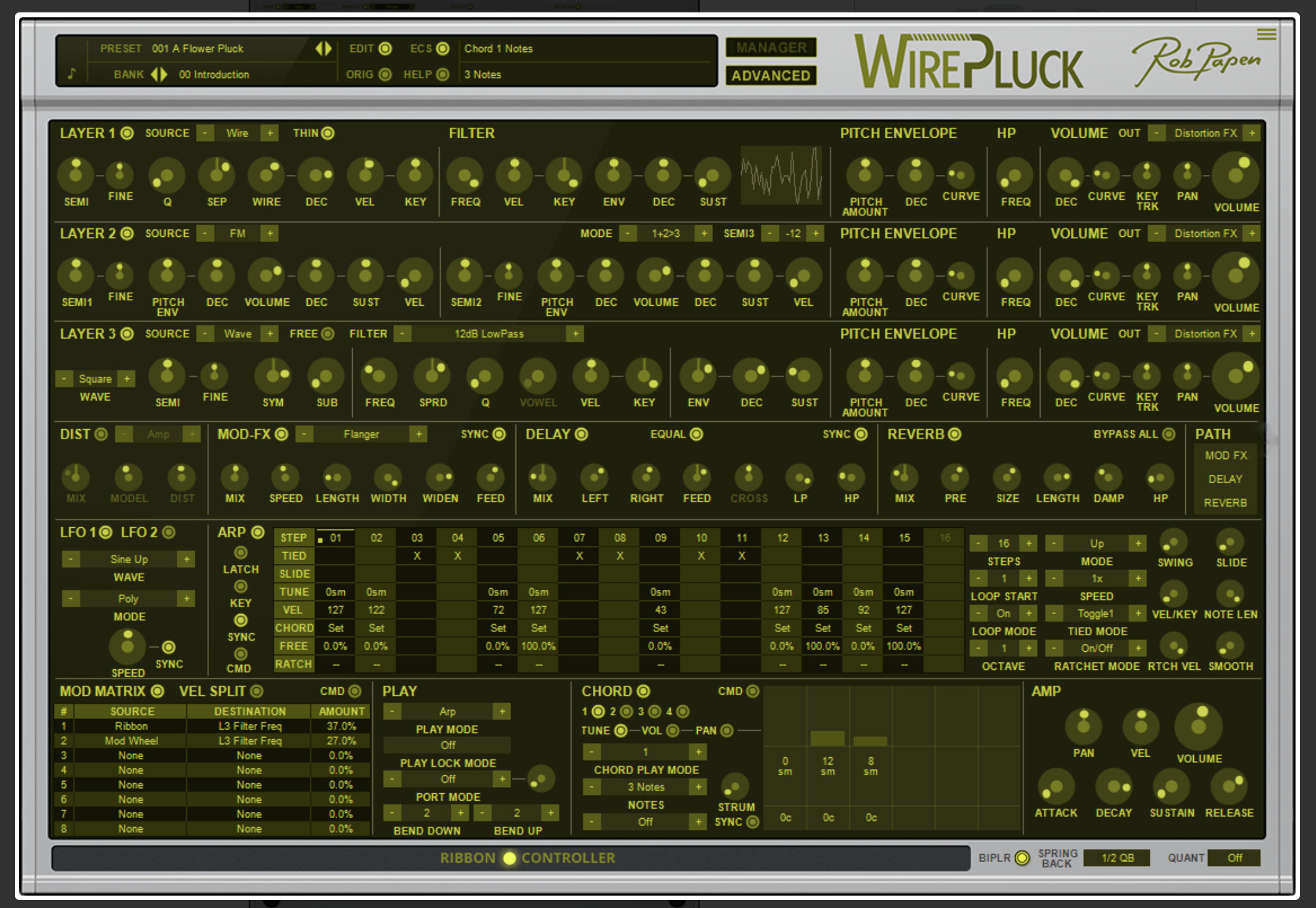
Task: Open the hamburger menu in the top-right corner
Action: (1267, 34)
